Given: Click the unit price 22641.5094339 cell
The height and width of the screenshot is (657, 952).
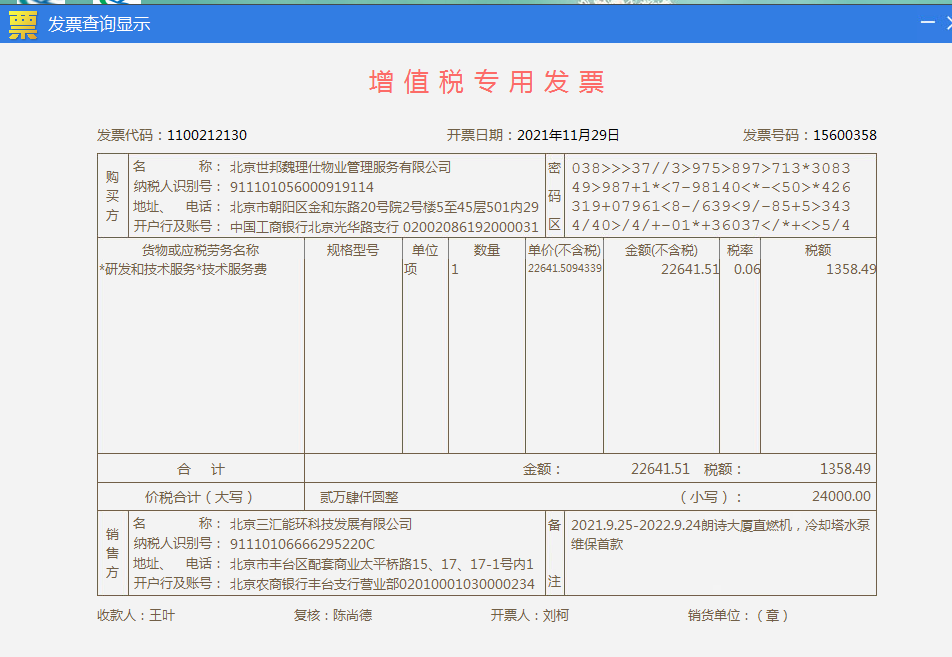Looking at the screenshot, I should click(x=565, y=268).
